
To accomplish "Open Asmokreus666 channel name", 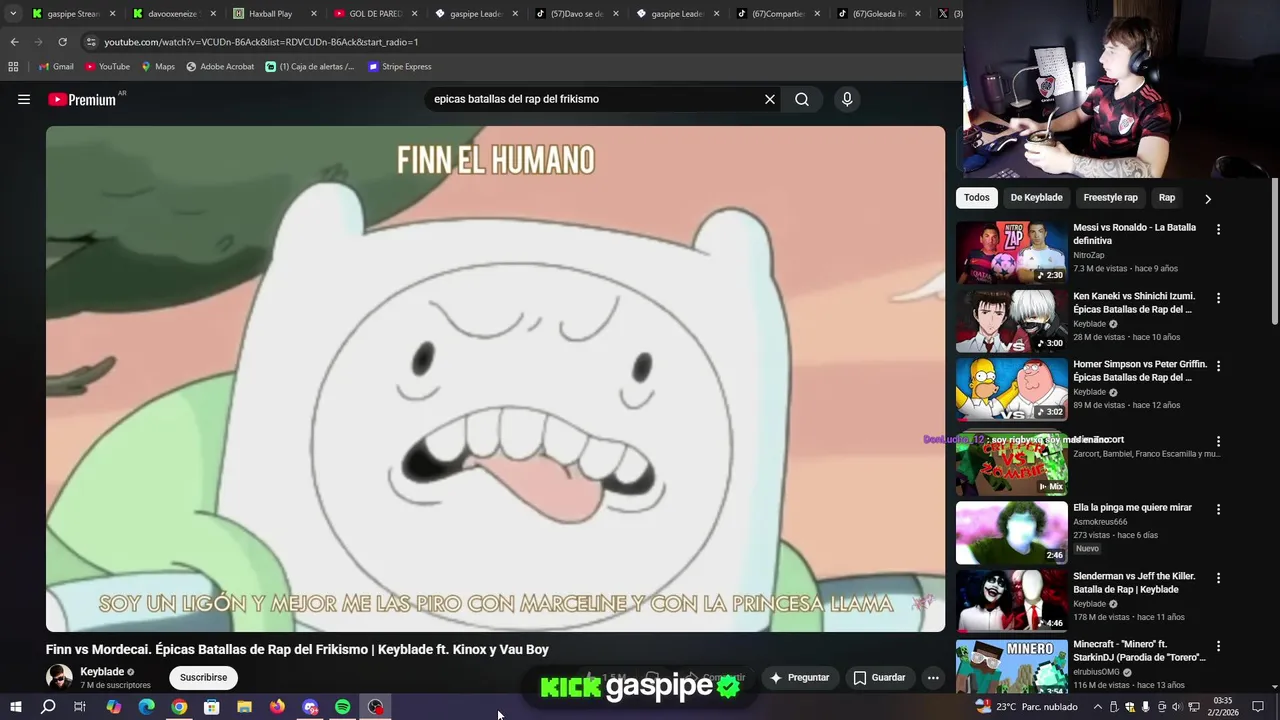I will [x=1100, y=522].
